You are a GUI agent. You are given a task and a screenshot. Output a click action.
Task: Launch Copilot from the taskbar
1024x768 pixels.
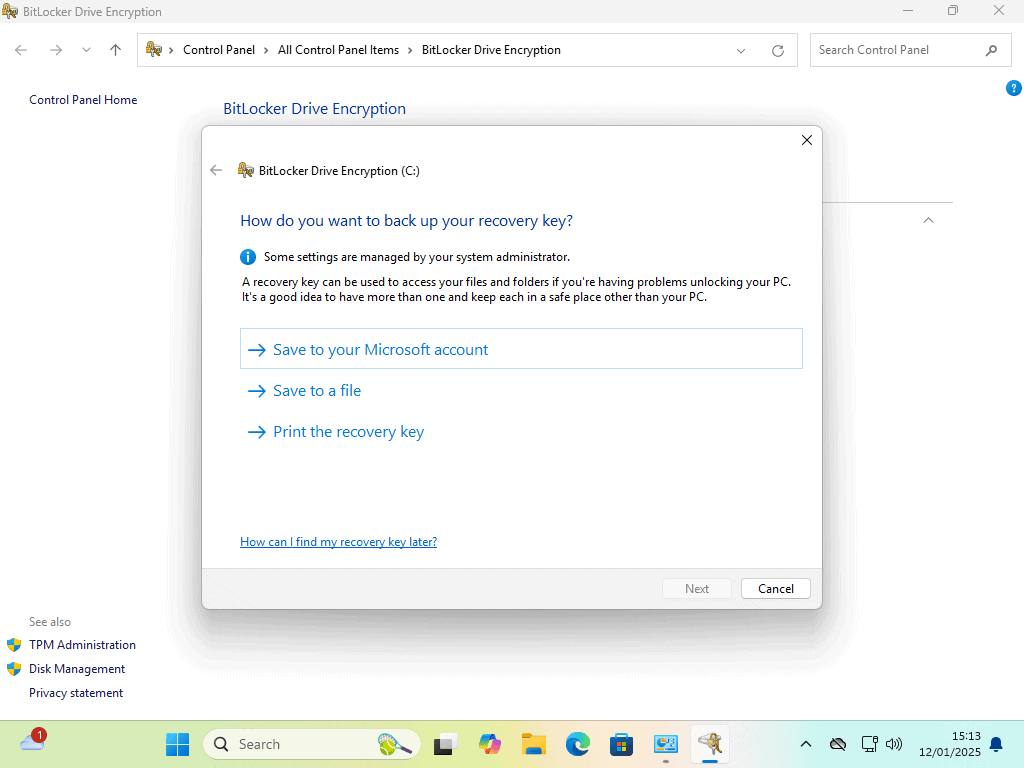[x=490, y=744]
